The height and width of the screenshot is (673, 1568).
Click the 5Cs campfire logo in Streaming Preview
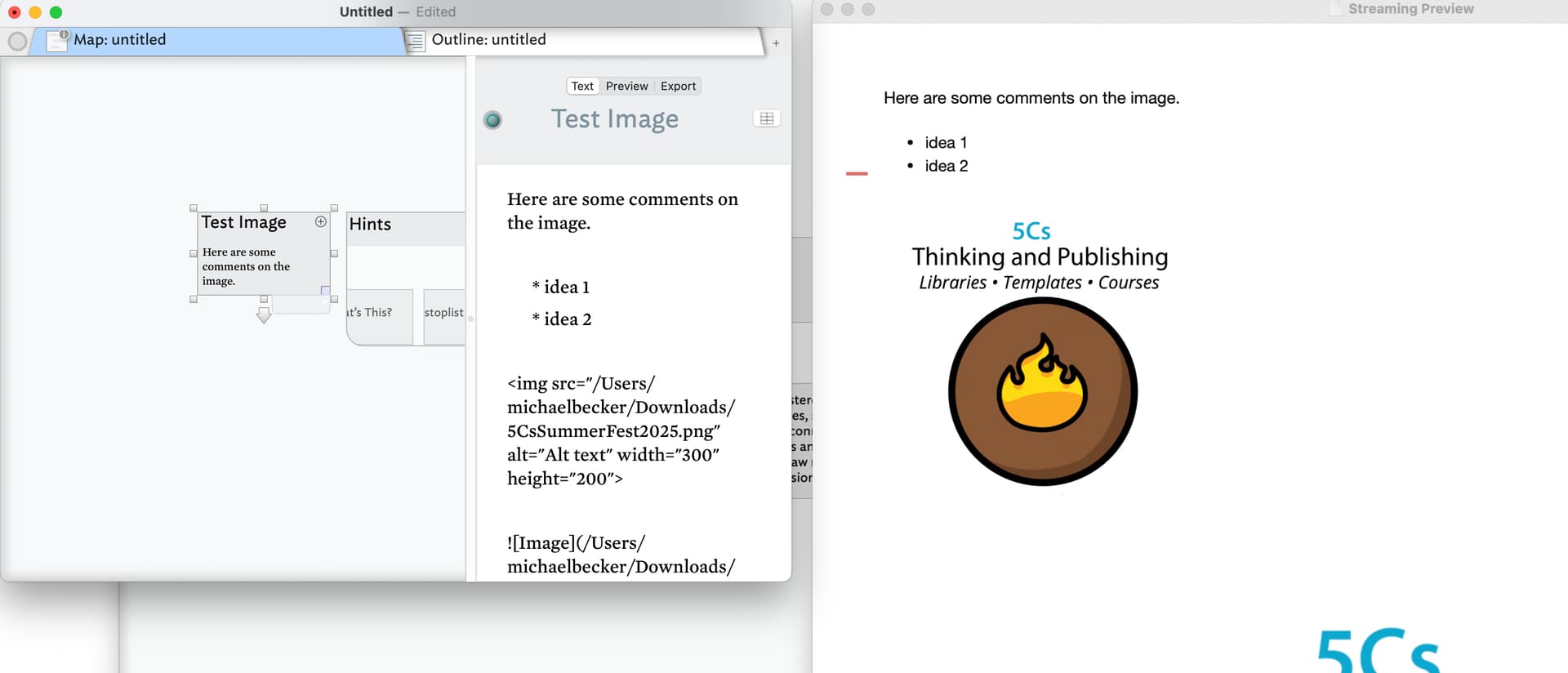pyautogui.click(x=1043, y=391)
